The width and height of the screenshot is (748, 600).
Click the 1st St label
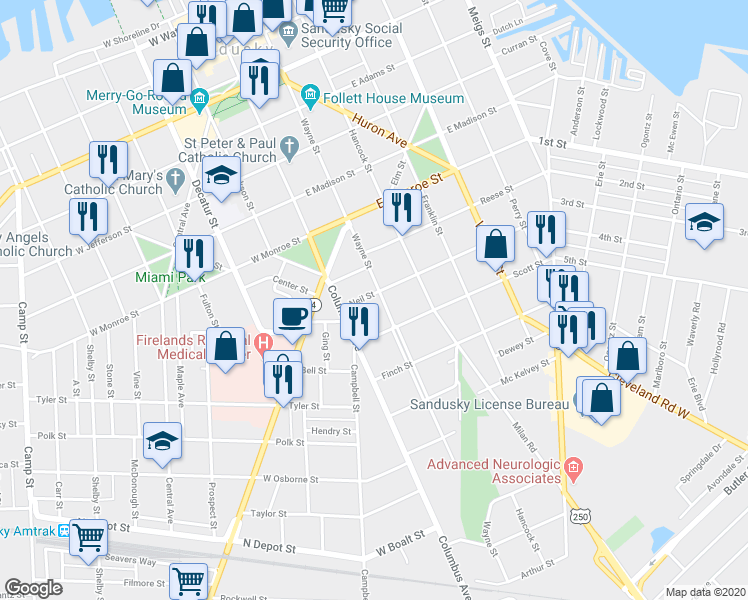pyautogui.click(x=552, y=143)
